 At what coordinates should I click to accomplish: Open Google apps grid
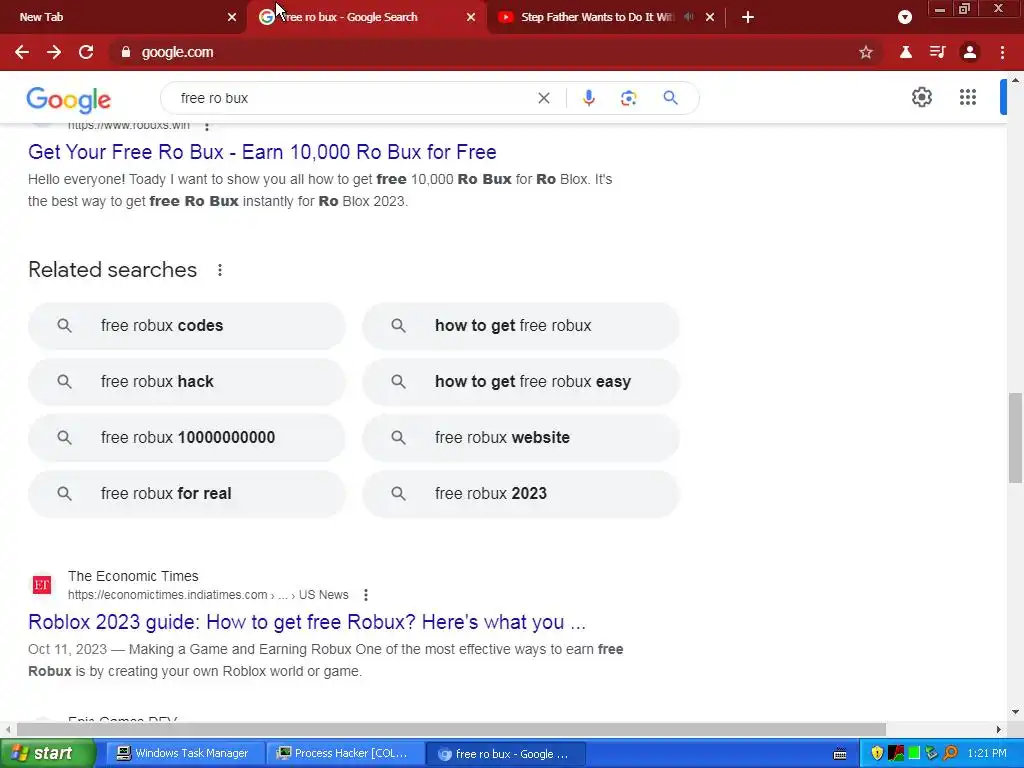point(968,97)
